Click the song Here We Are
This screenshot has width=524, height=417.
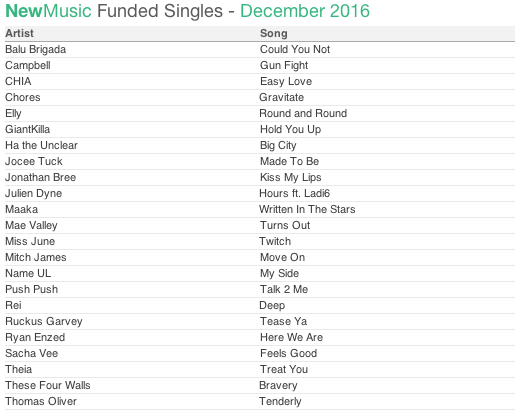(x=291, y=337)
